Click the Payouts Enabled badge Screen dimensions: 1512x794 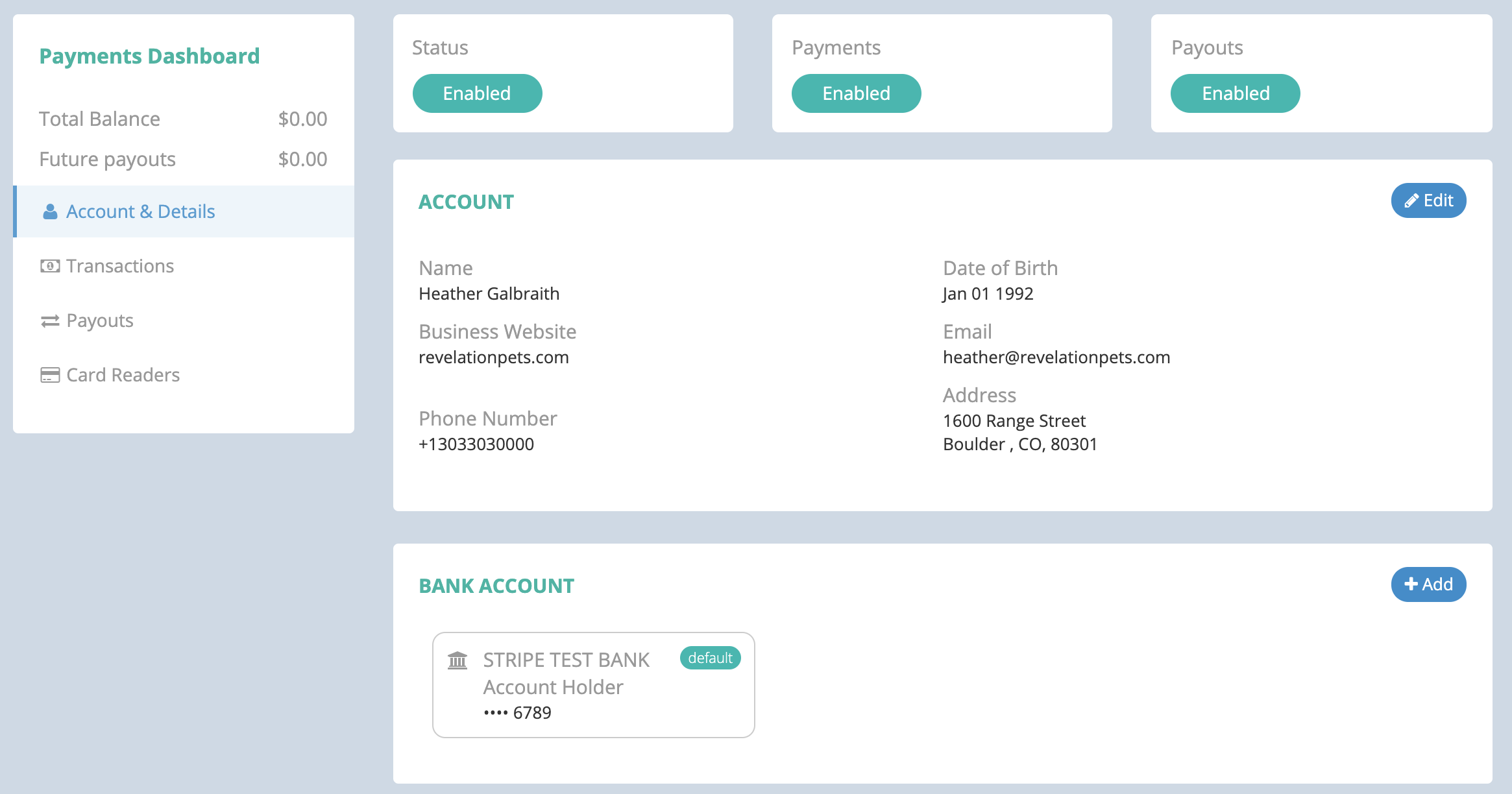[1235, 93]
